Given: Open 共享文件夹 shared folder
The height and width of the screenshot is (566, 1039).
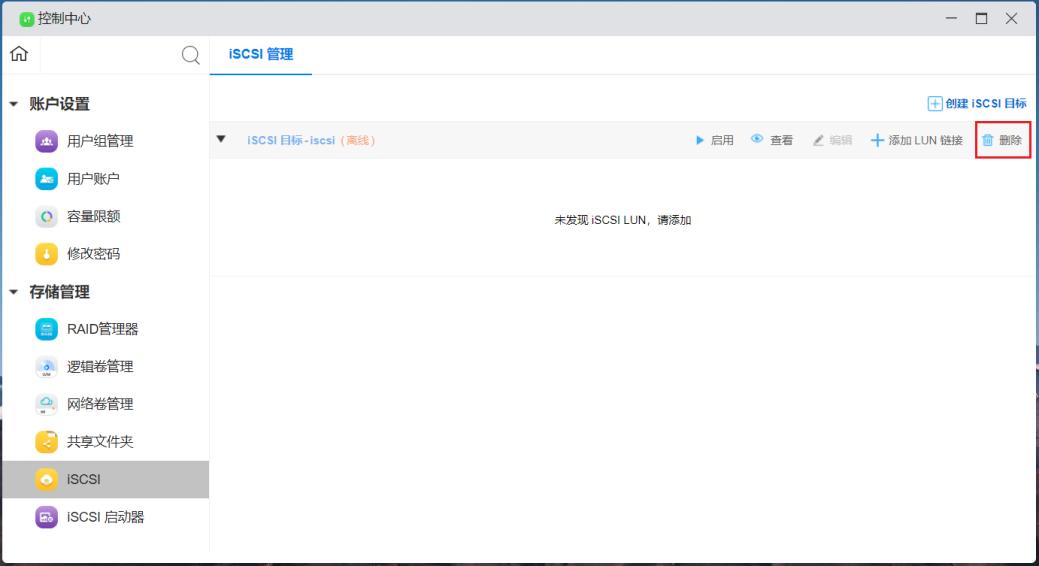Looking at the screenshot, I should pos(47,442).
